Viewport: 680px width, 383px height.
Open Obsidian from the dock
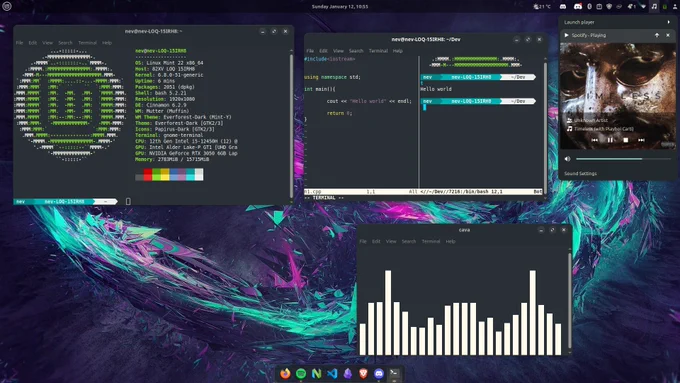tap(347, 373)
